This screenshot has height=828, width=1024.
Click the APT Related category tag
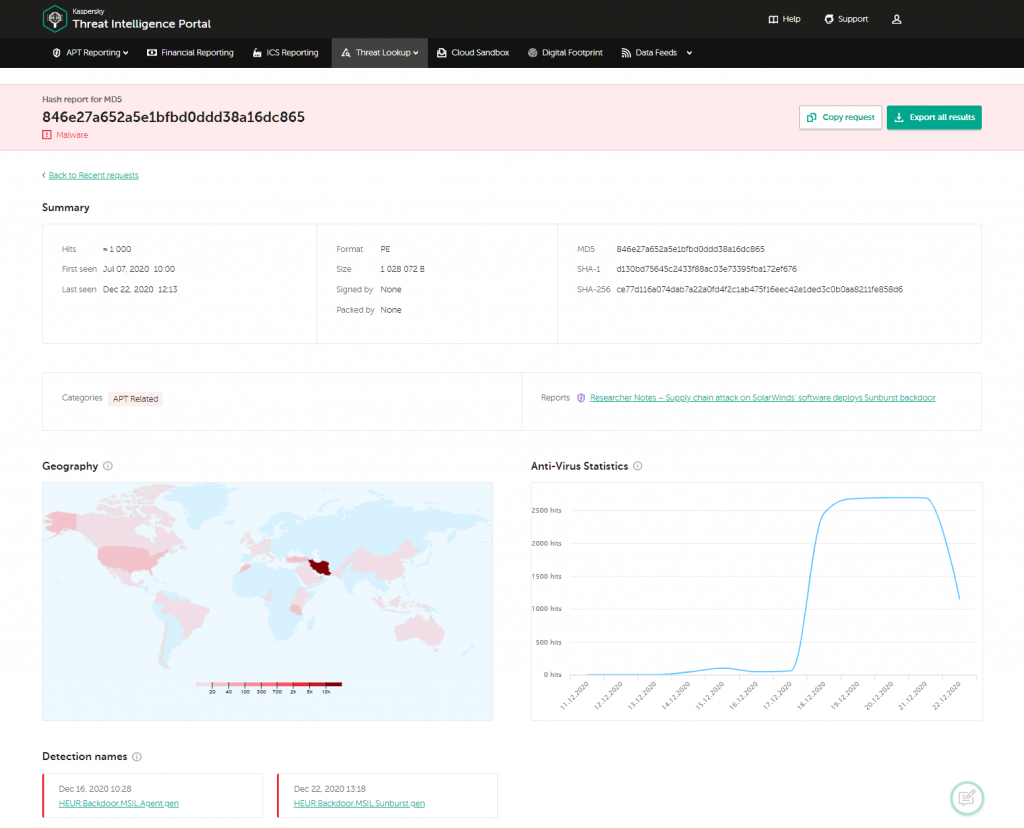[x=135, y=398]
